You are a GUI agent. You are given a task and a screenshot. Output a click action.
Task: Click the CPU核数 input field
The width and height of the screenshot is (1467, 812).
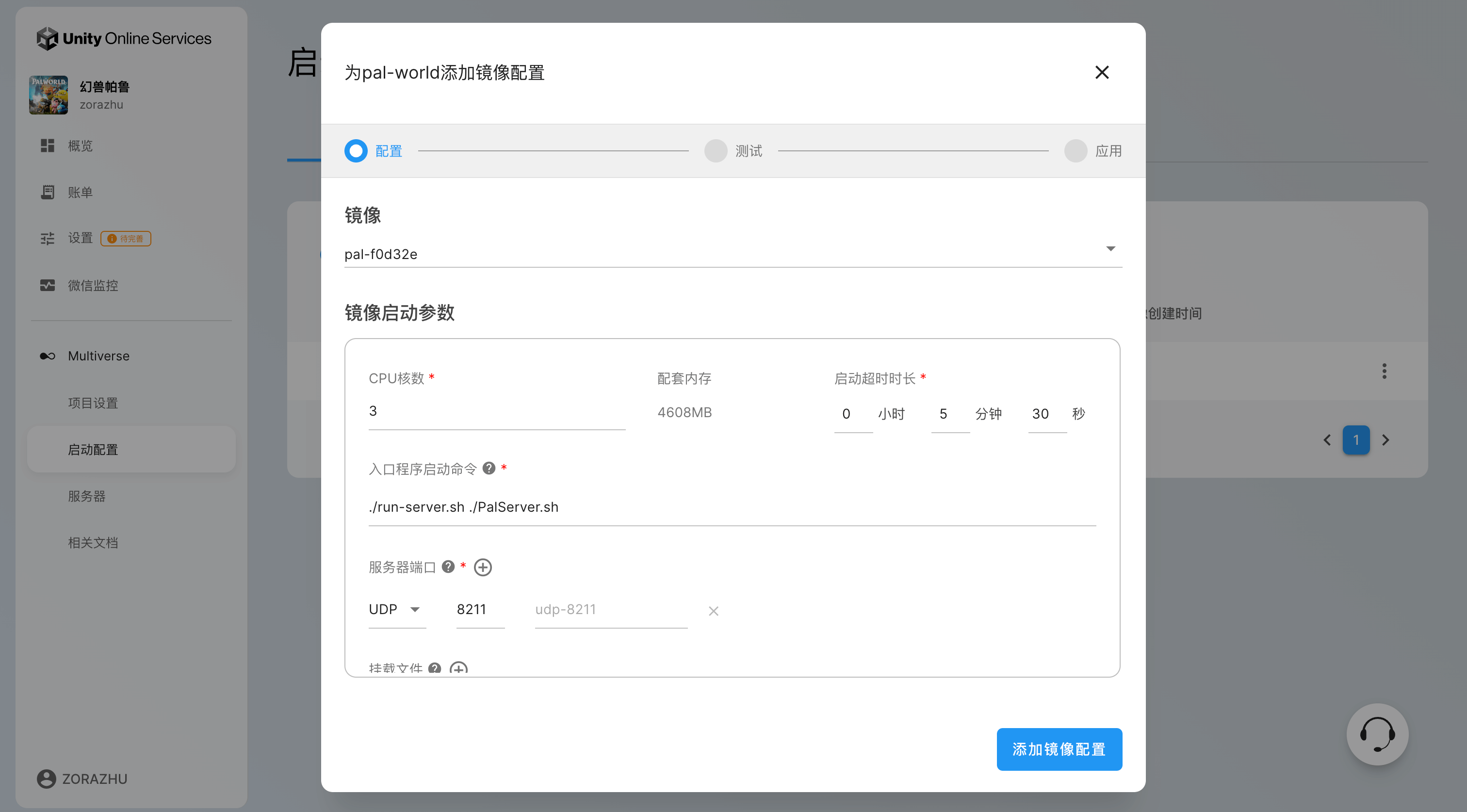(x=496, y=412)
